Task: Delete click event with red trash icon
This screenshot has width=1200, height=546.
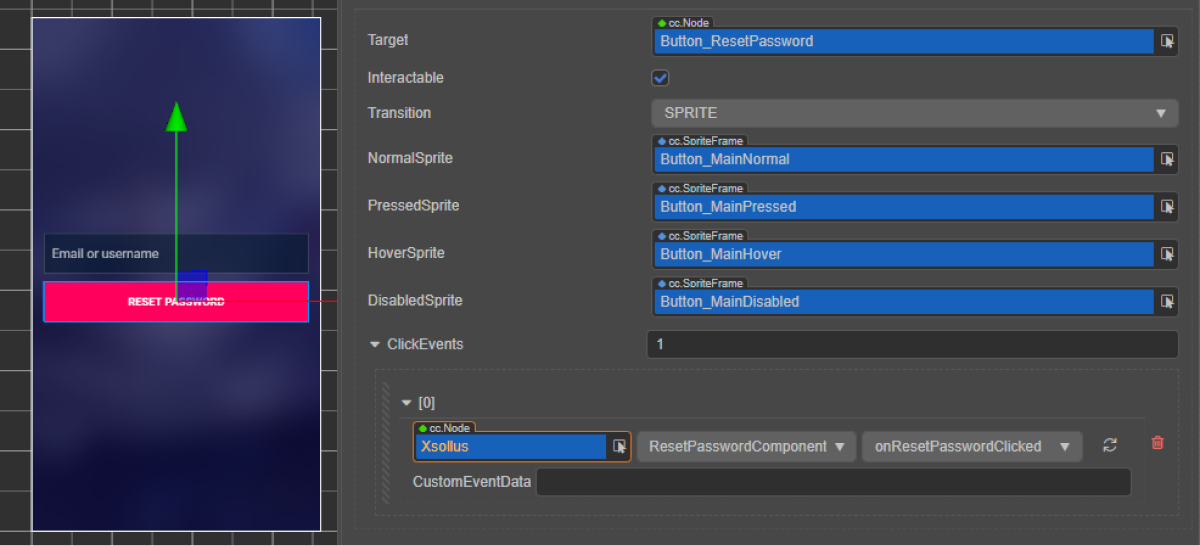Action: pos(1157,443)
